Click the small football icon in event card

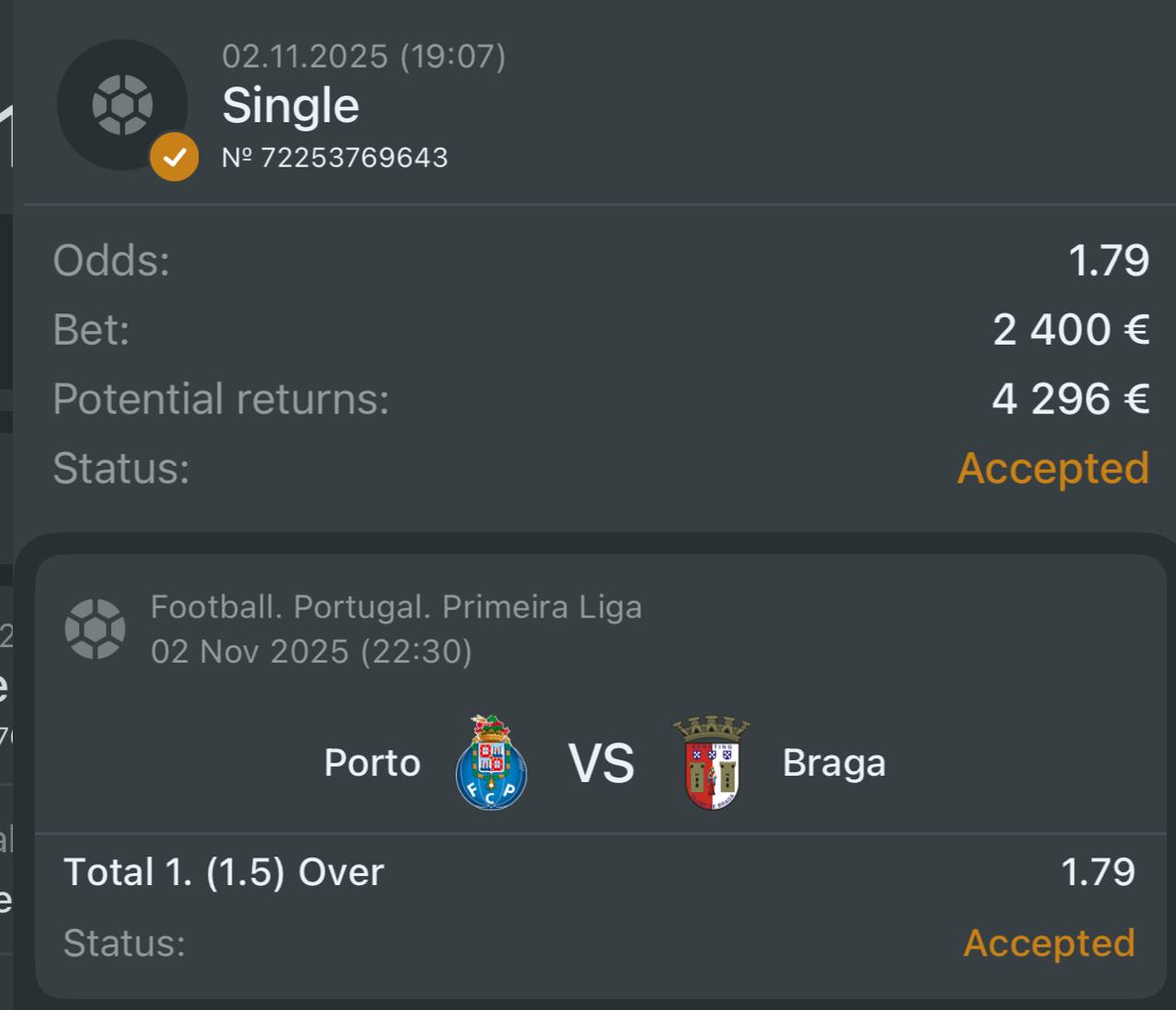click(x=95, y=629)
